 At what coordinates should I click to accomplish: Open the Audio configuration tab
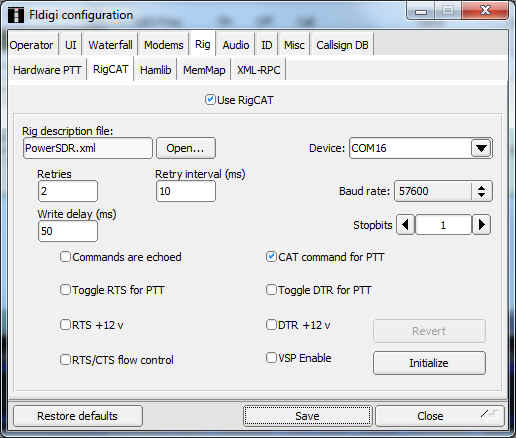236,45
